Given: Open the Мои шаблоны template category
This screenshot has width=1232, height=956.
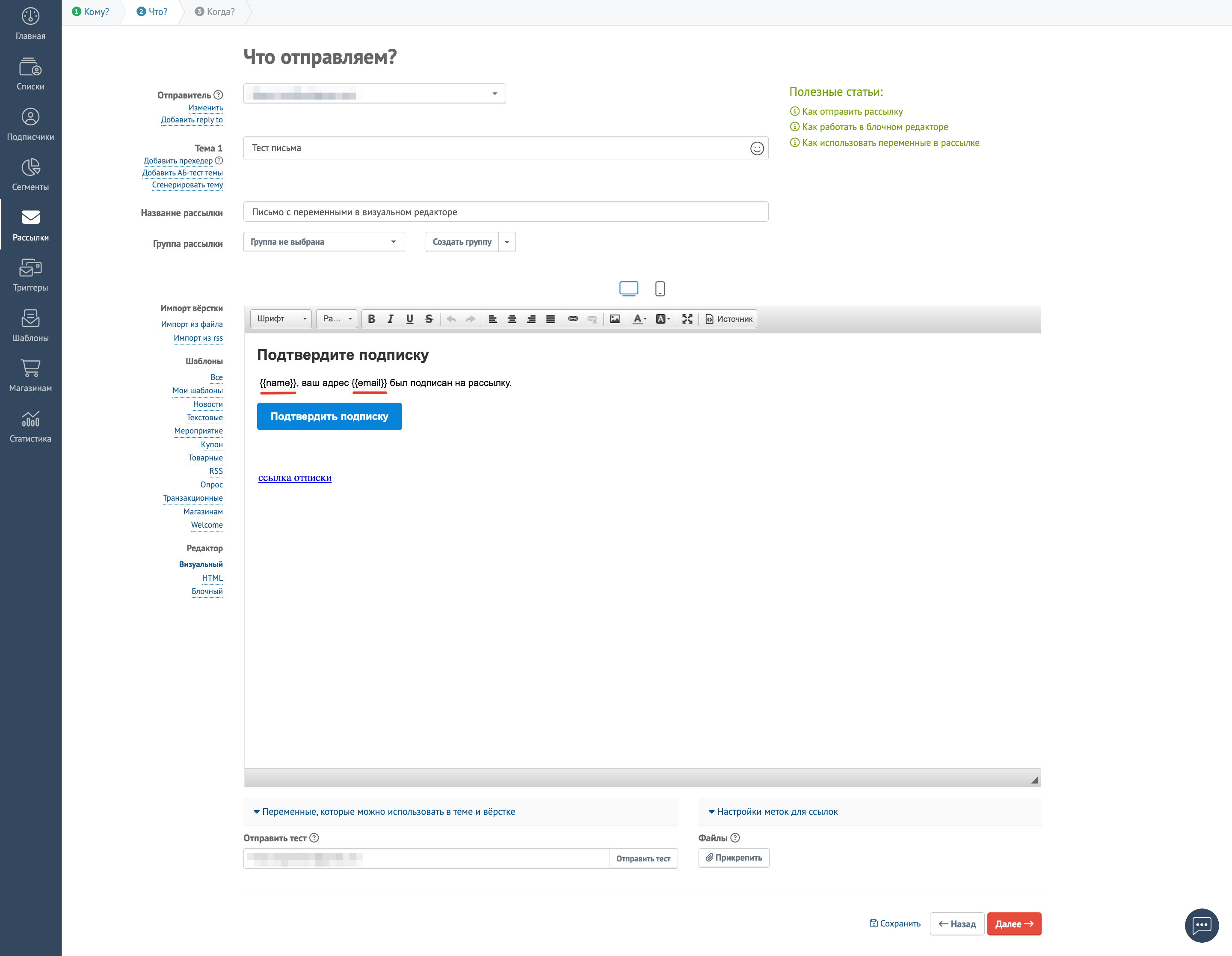Looking at the screenshot, I should [x=198, y=391].
